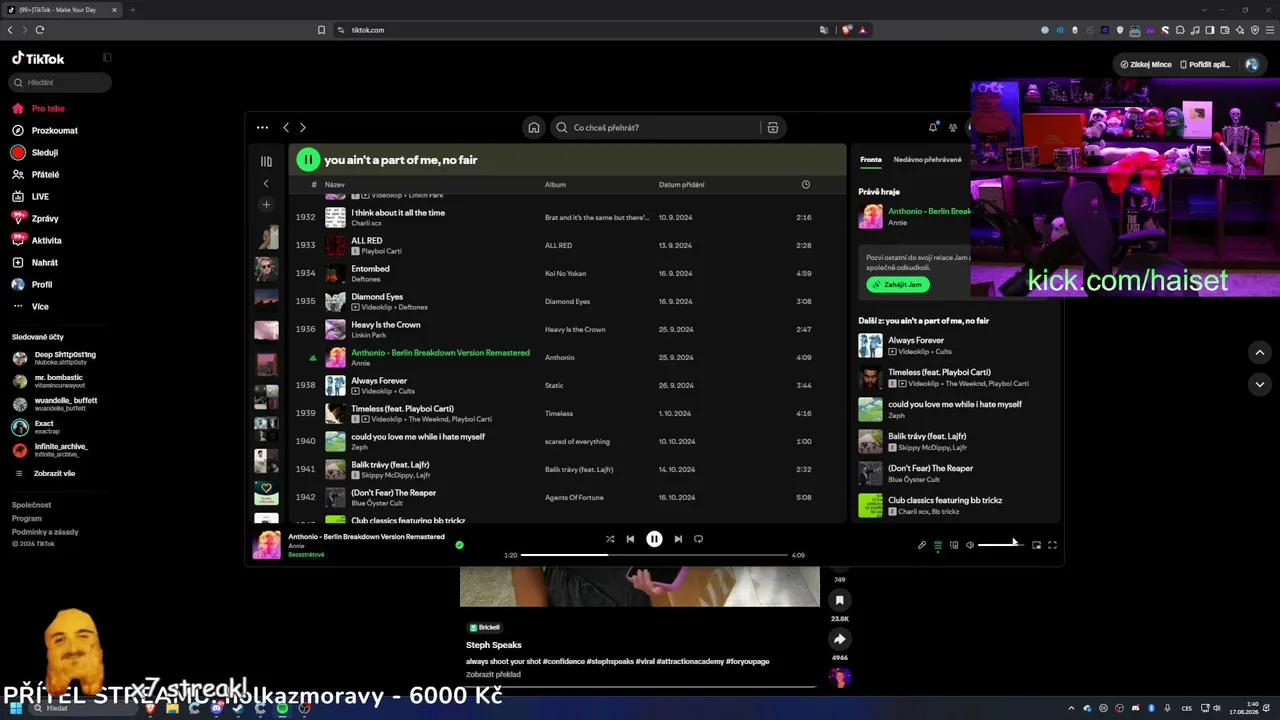Sort tracks by the Název column
The image size is (1280, 720).
(335, 185)
